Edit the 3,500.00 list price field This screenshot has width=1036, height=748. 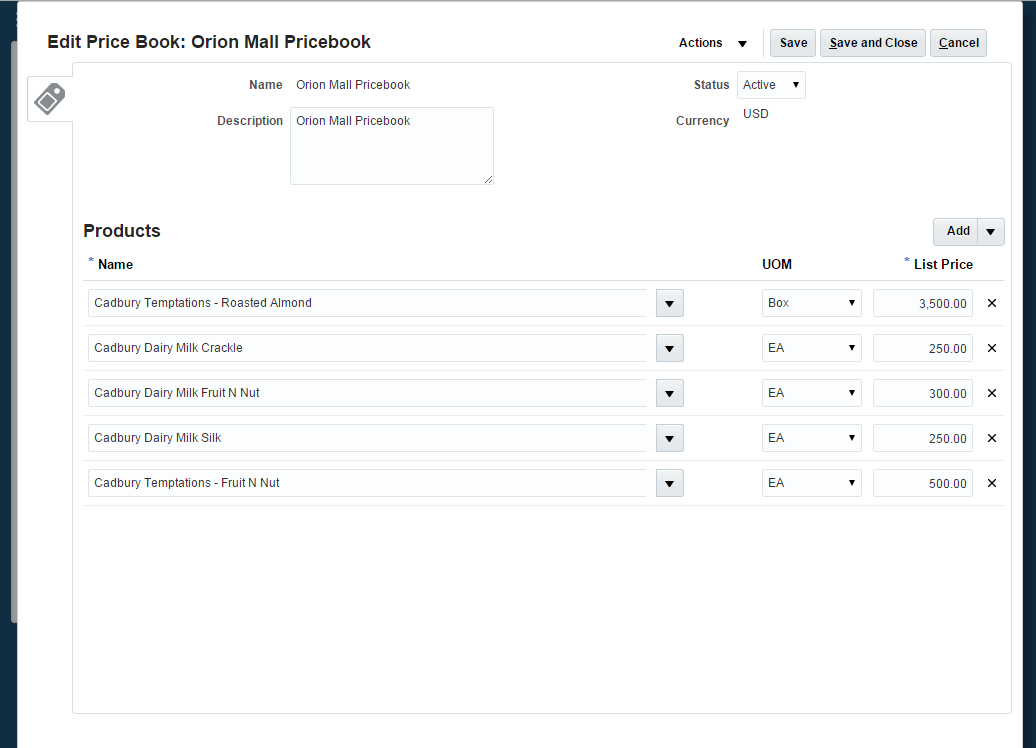click(x=922, y=303)
